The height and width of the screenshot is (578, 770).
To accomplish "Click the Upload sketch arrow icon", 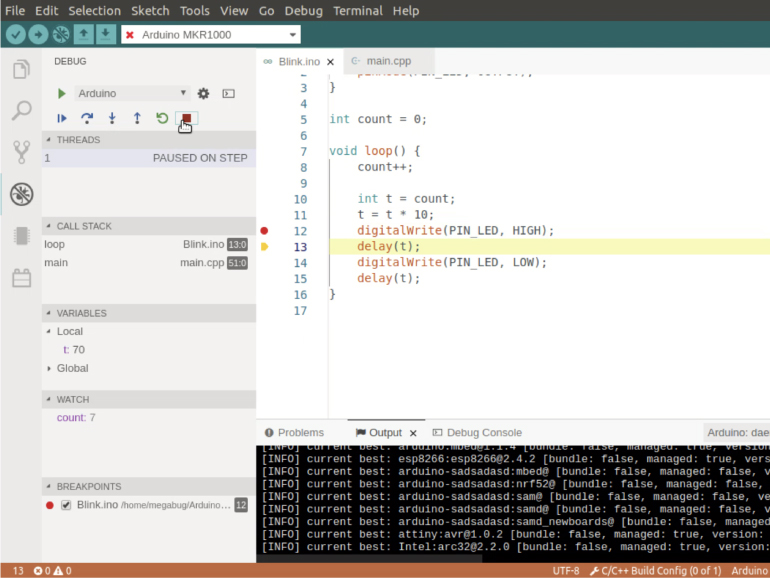I will pos(38,34).
